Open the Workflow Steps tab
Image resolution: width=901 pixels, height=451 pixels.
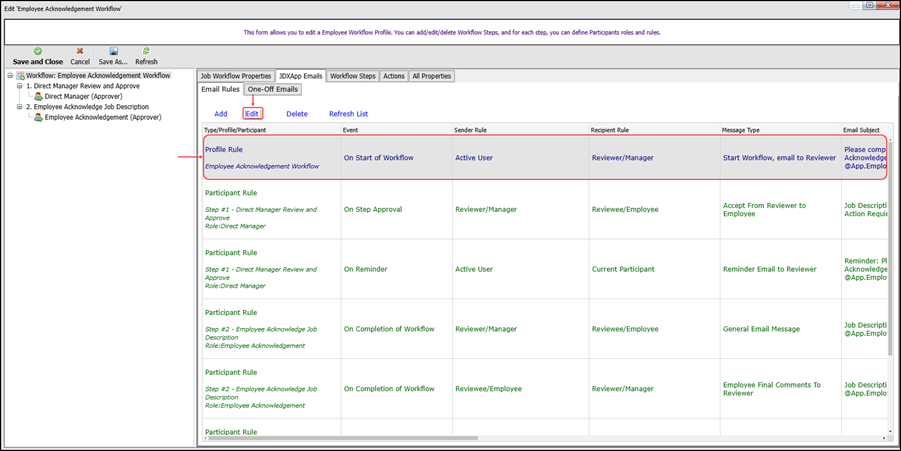pos(352,76)
